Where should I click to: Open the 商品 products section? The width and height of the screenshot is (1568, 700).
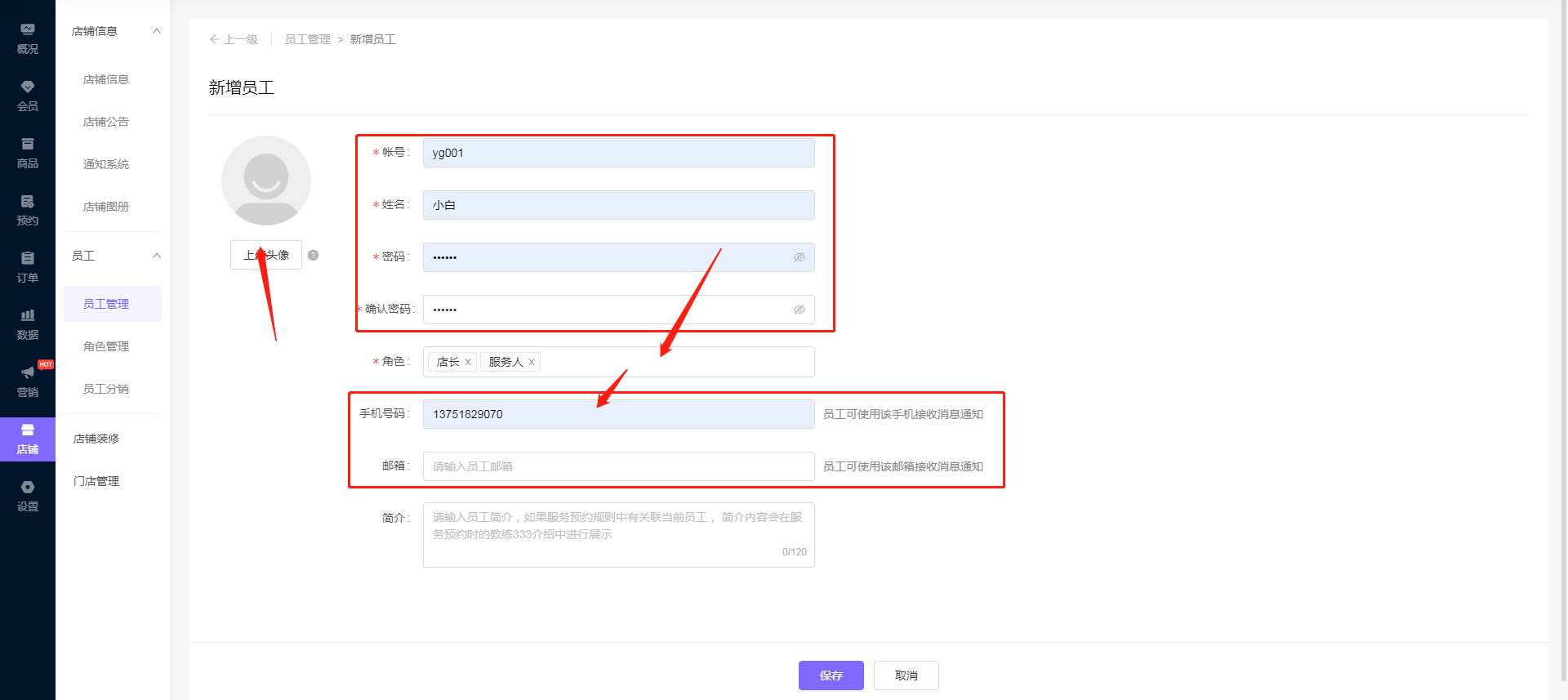[x=28, y=153]
